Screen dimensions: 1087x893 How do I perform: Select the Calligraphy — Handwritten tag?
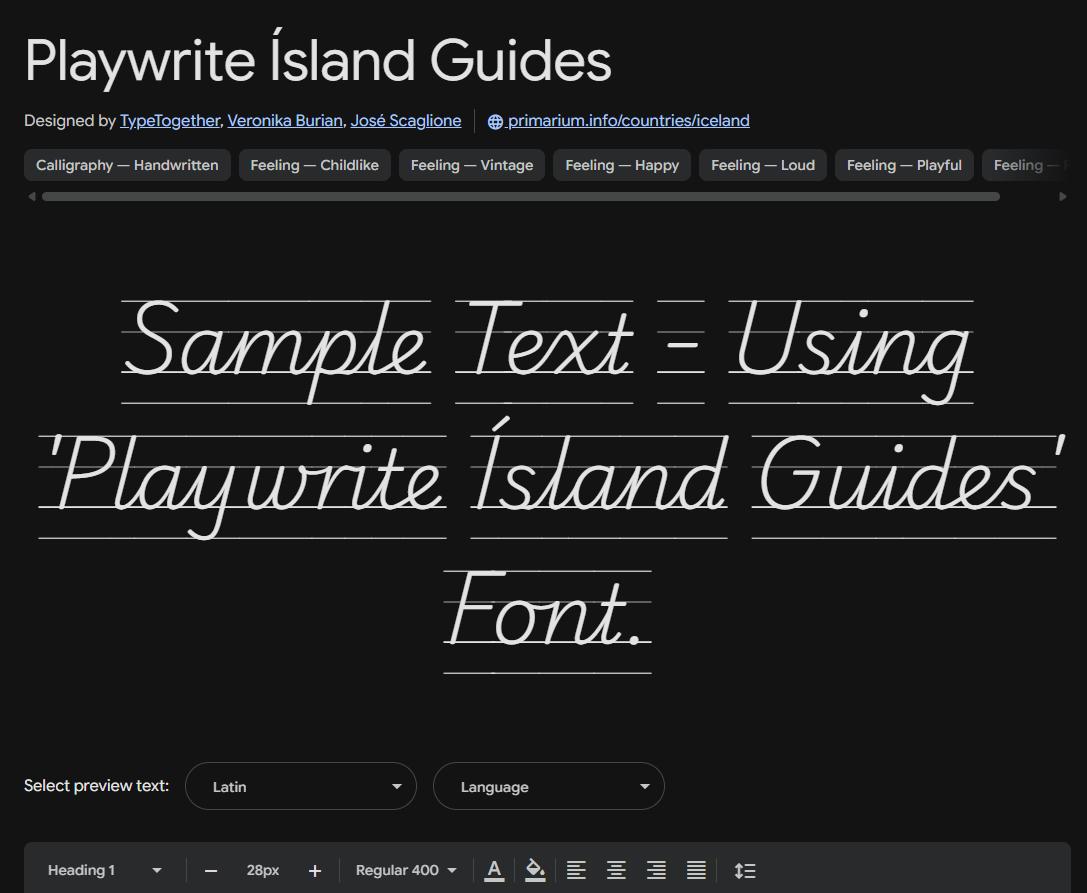pos(127,165)
